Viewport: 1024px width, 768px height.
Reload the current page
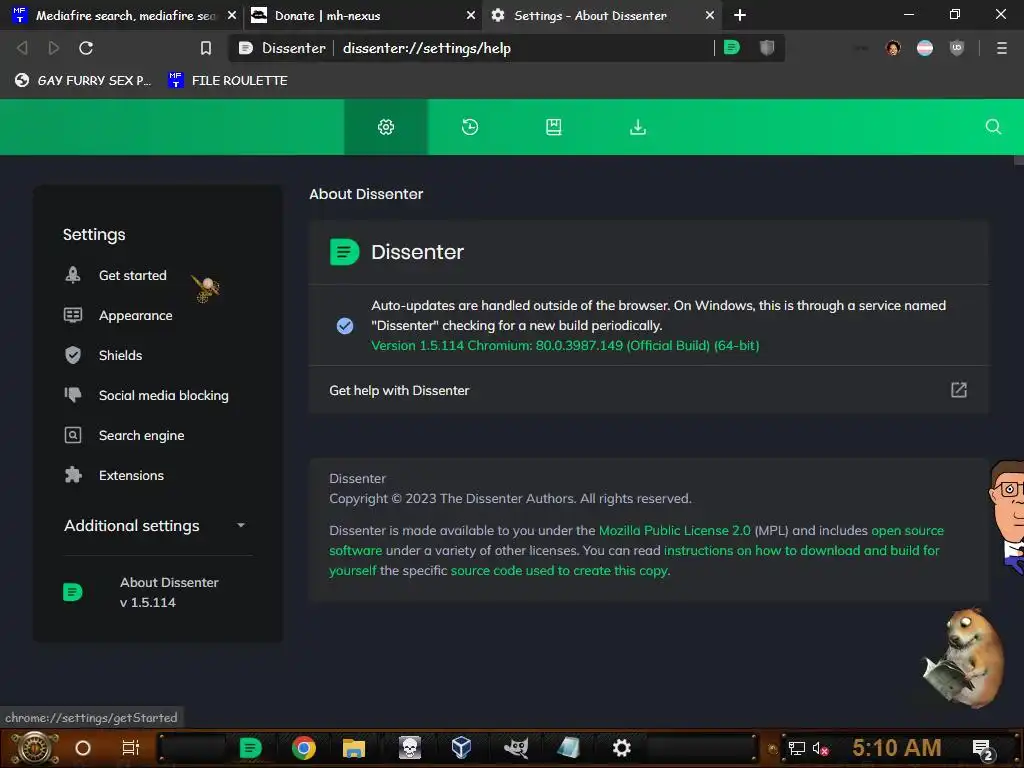pos(86,48)
